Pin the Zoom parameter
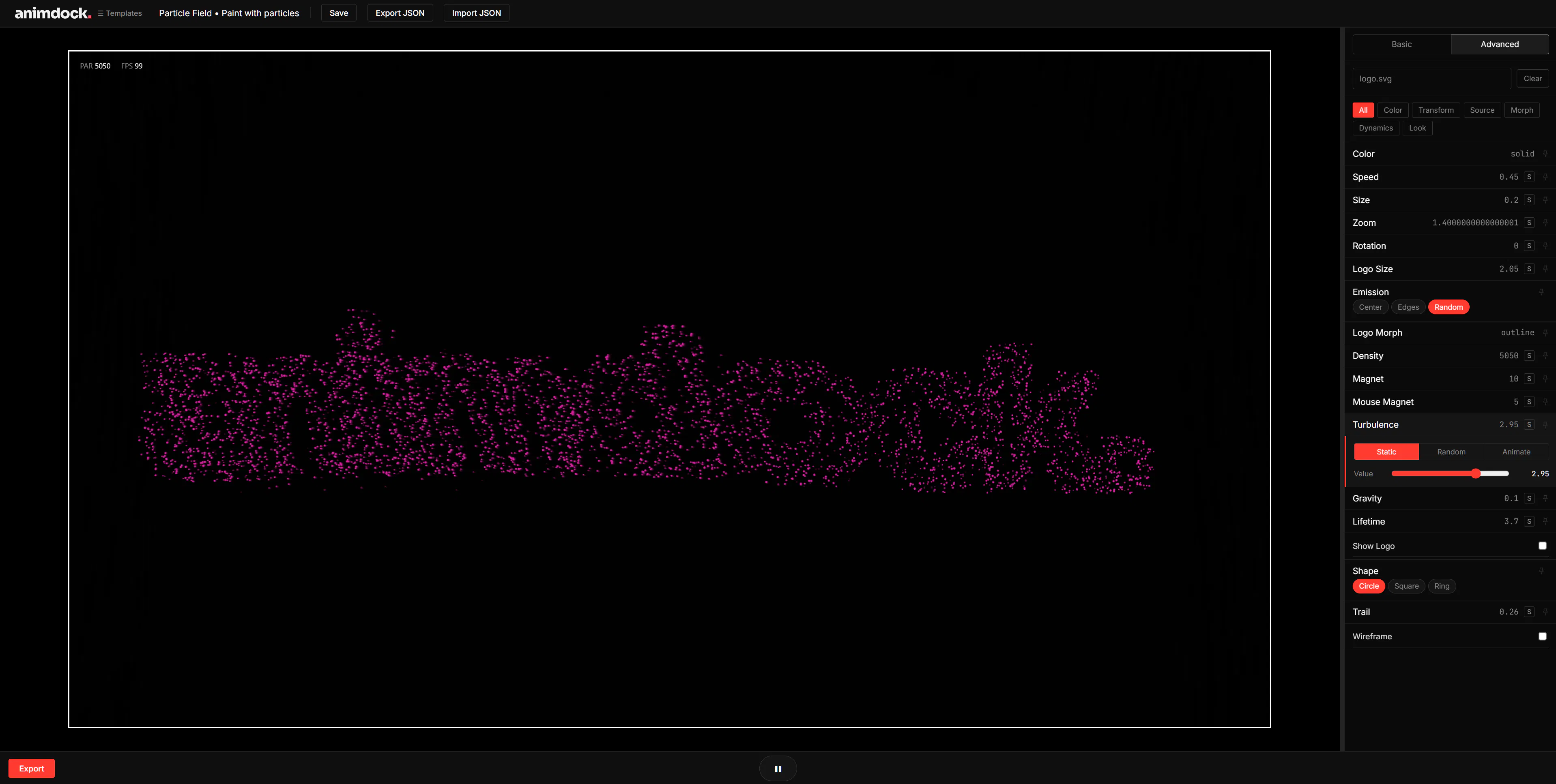The width and height of the screenshot is (1556, 784). click(1545, 222)
